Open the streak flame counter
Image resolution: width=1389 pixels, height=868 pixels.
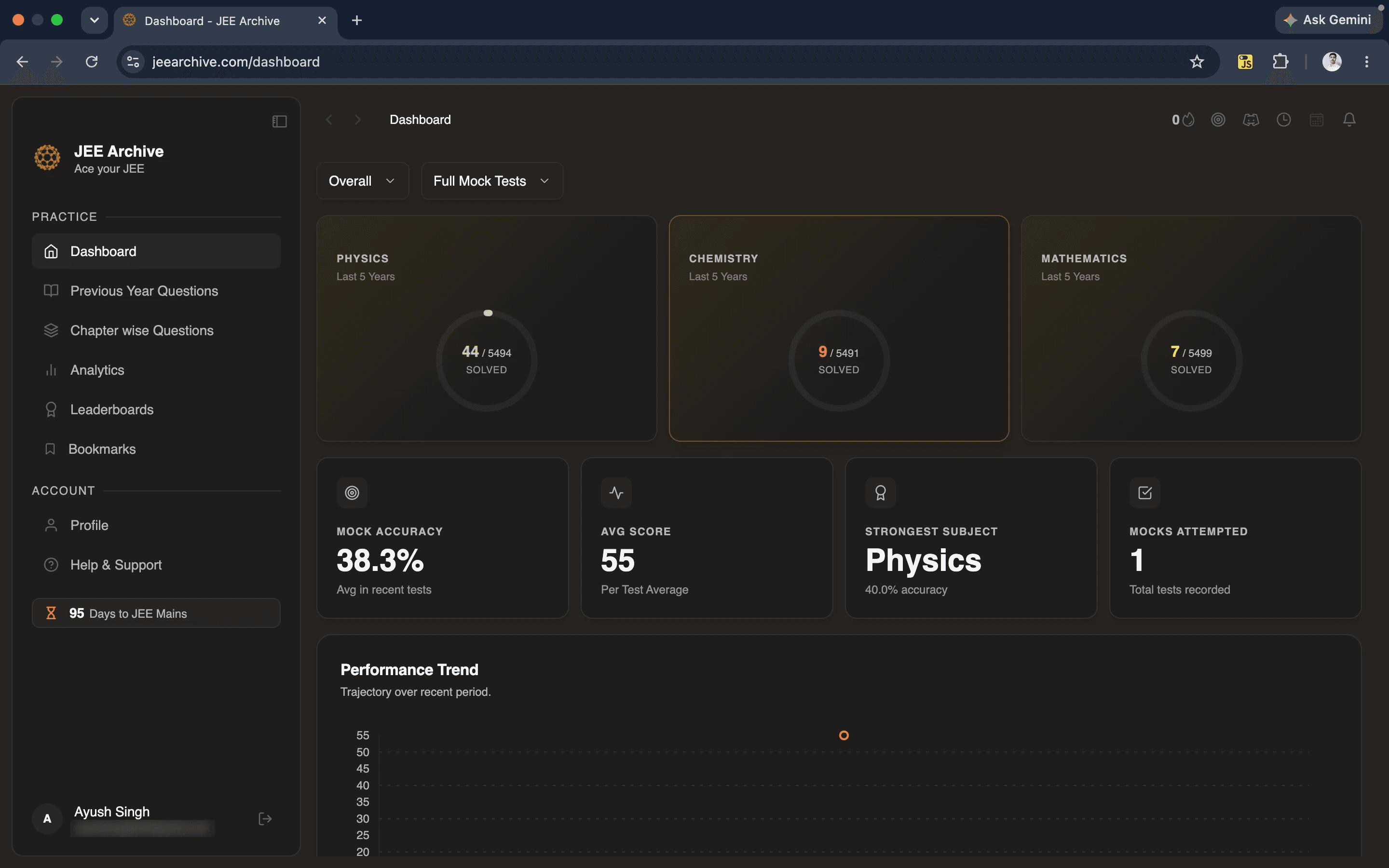(x=1183, y=120)
